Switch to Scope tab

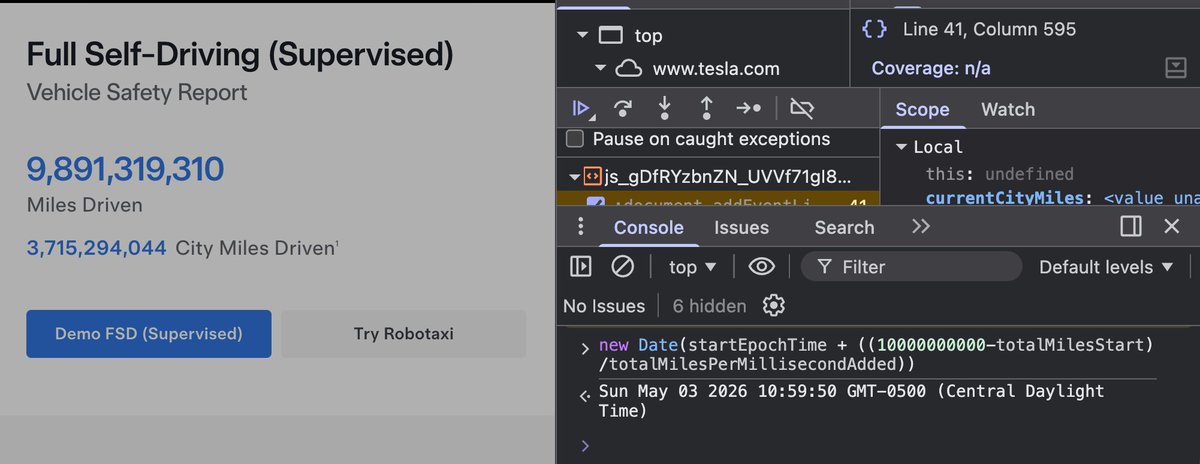(922, 109)
